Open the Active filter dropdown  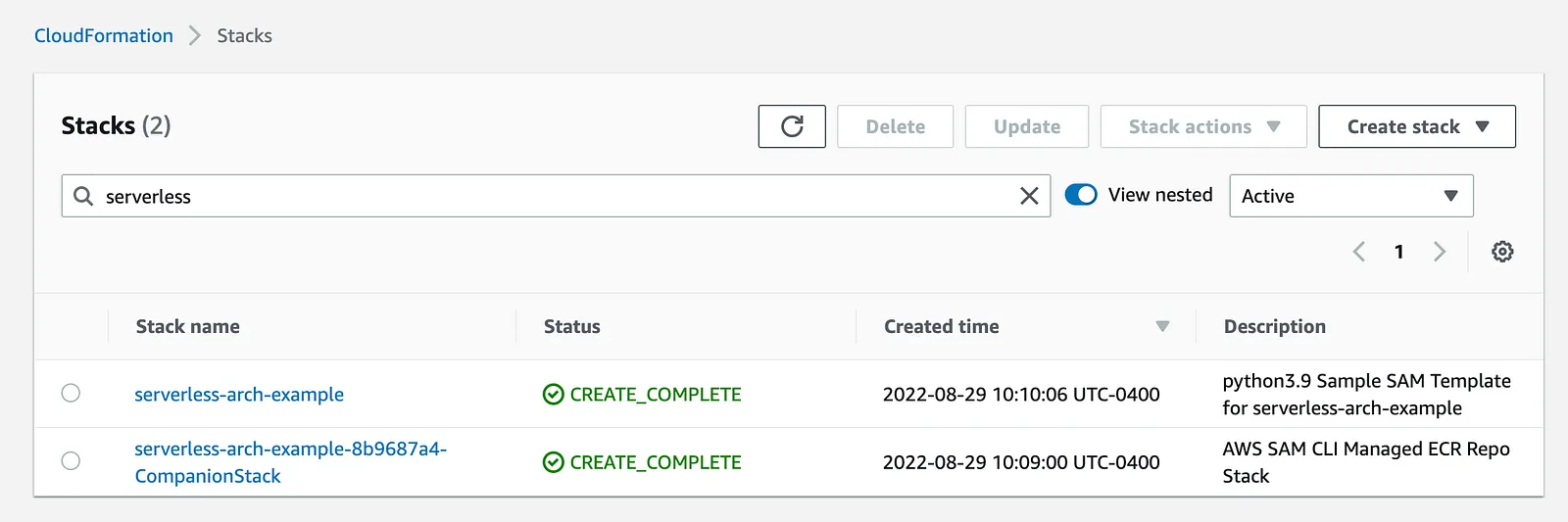(x=1351, y=196)
